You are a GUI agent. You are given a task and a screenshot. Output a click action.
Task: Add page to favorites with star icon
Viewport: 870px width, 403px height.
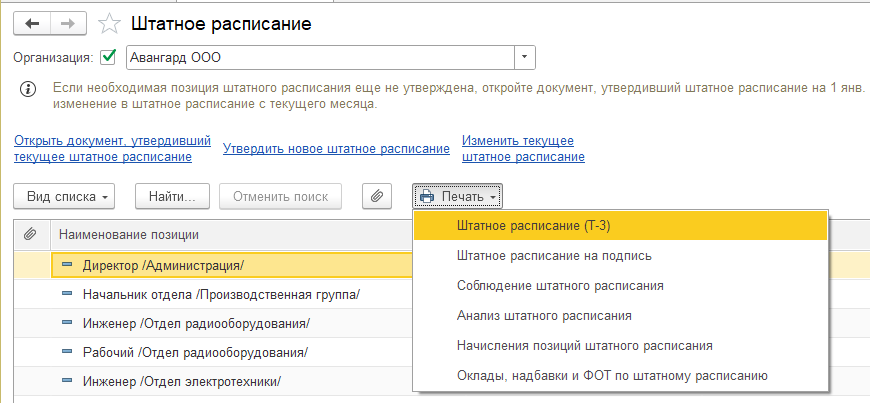109,24
